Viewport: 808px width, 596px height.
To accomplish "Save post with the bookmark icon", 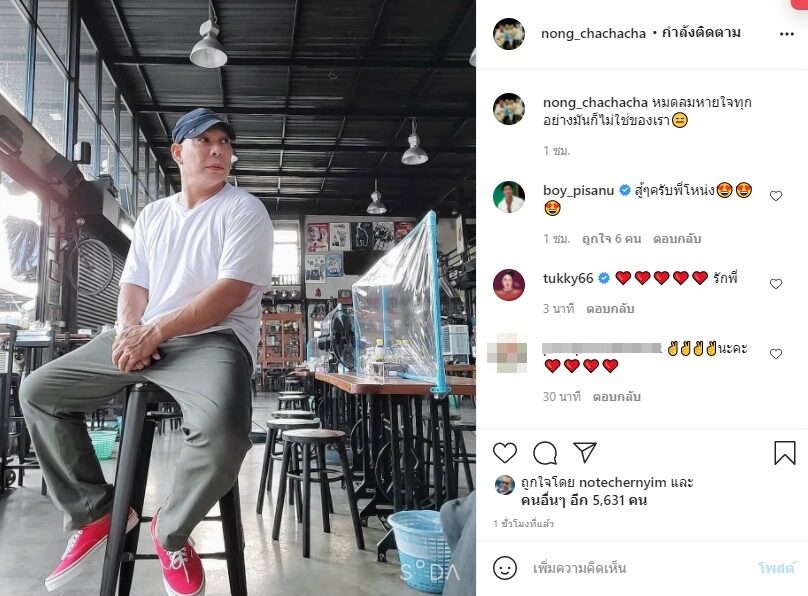I will pyautogui.click(x=785, y=453).
